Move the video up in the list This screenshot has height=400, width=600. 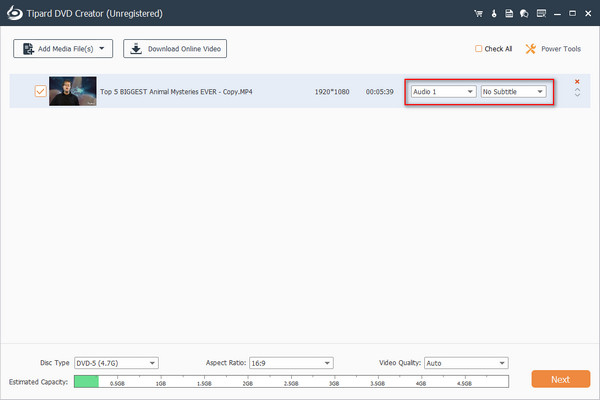577,90
